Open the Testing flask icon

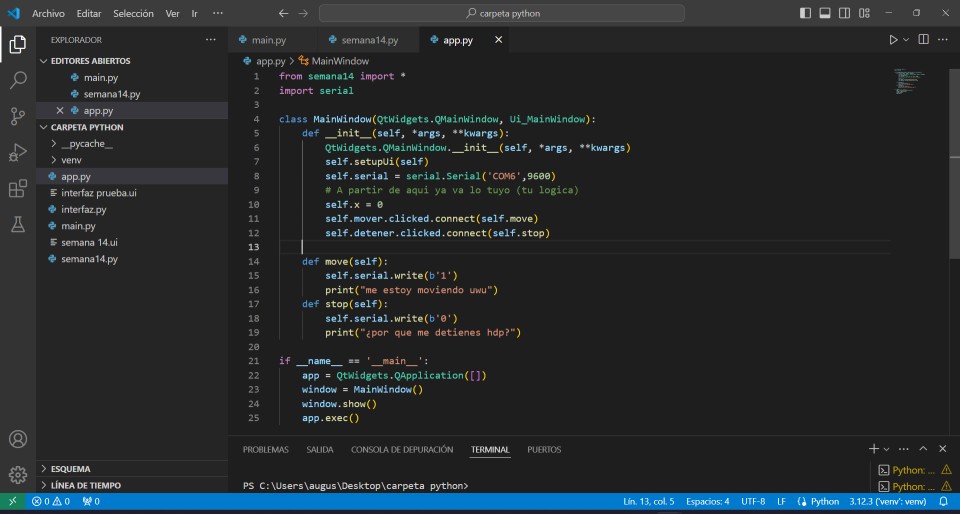tap(18, 224)
